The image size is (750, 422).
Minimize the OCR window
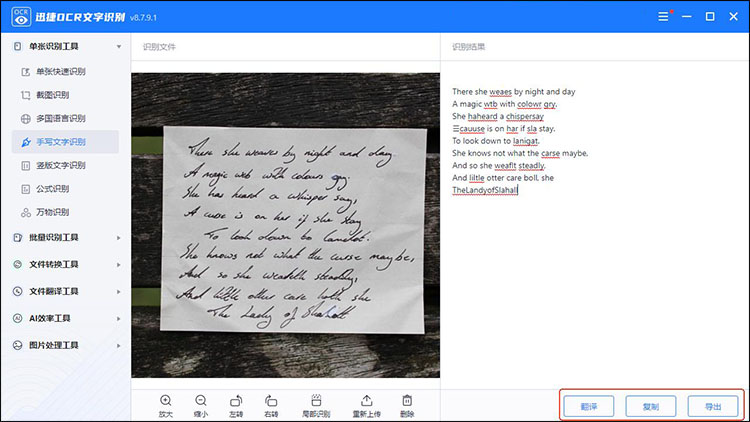687,17
